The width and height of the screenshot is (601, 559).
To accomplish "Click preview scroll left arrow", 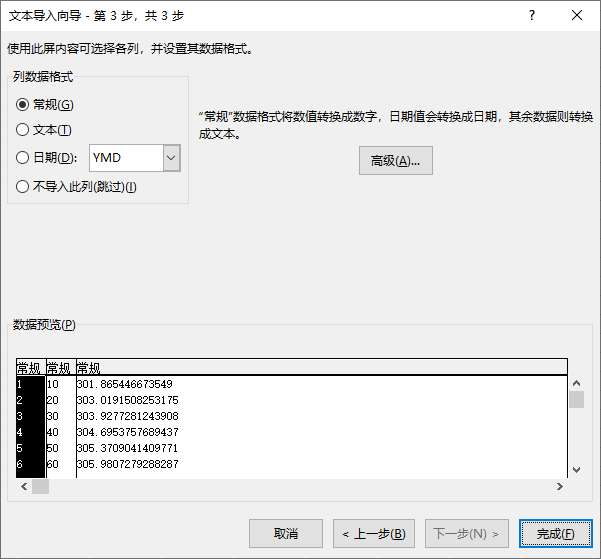I will tap(24, 487).
